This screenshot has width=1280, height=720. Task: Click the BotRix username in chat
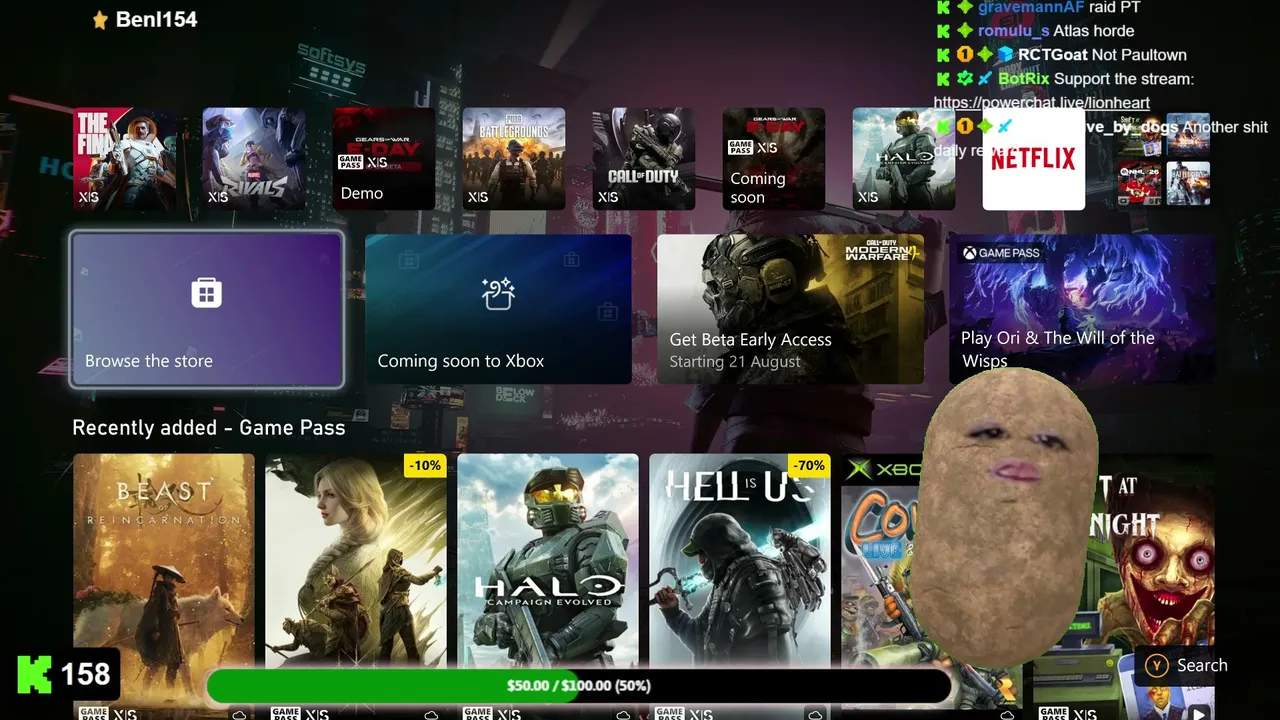coord(1024,79)
